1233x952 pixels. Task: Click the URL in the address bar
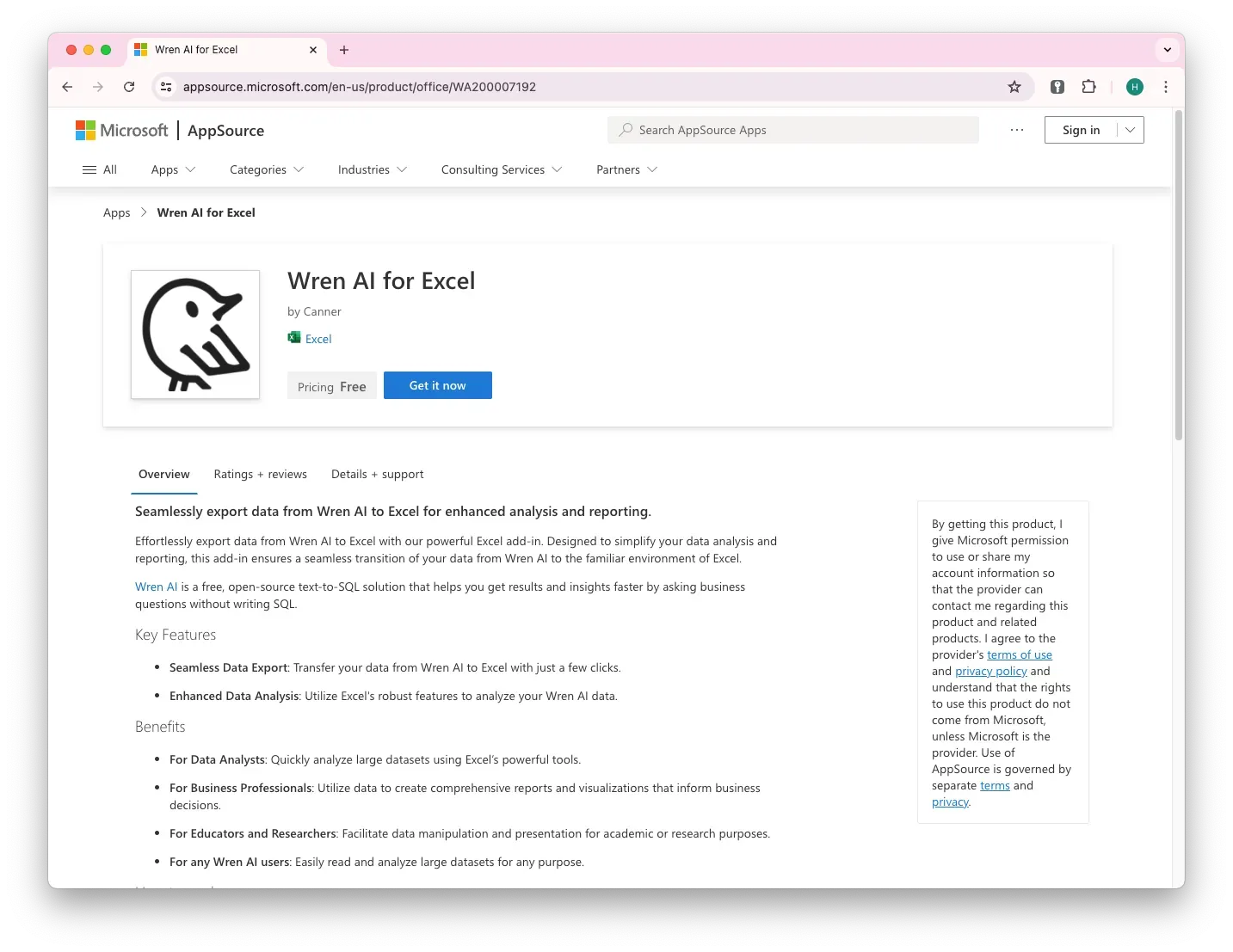point(360,87)
